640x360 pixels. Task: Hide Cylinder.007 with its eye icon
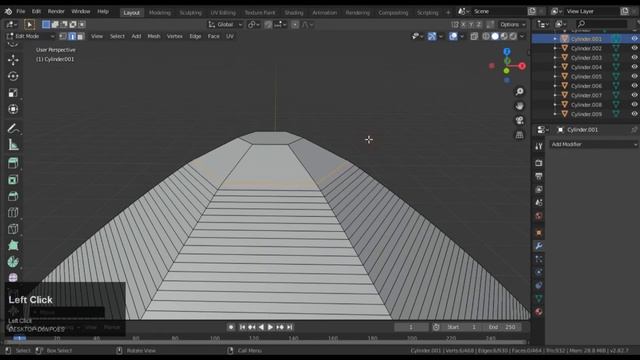(x=634, y=95)
